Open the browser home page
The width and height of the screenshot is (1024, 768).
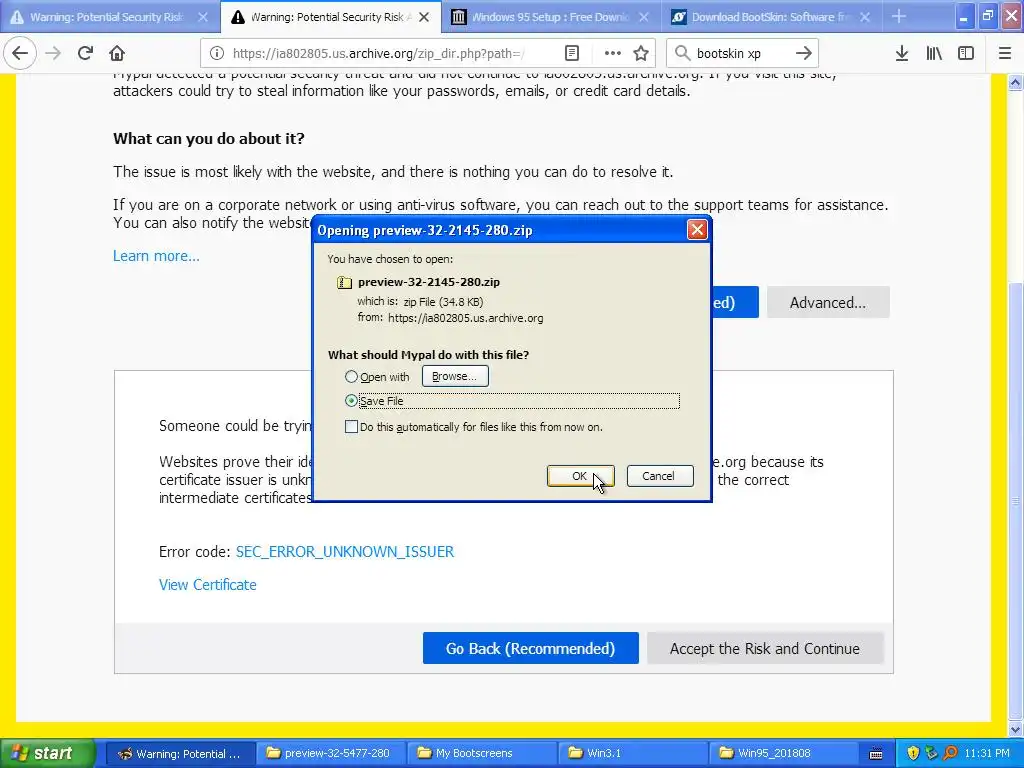pyautogui.click(x=117, y=53)
